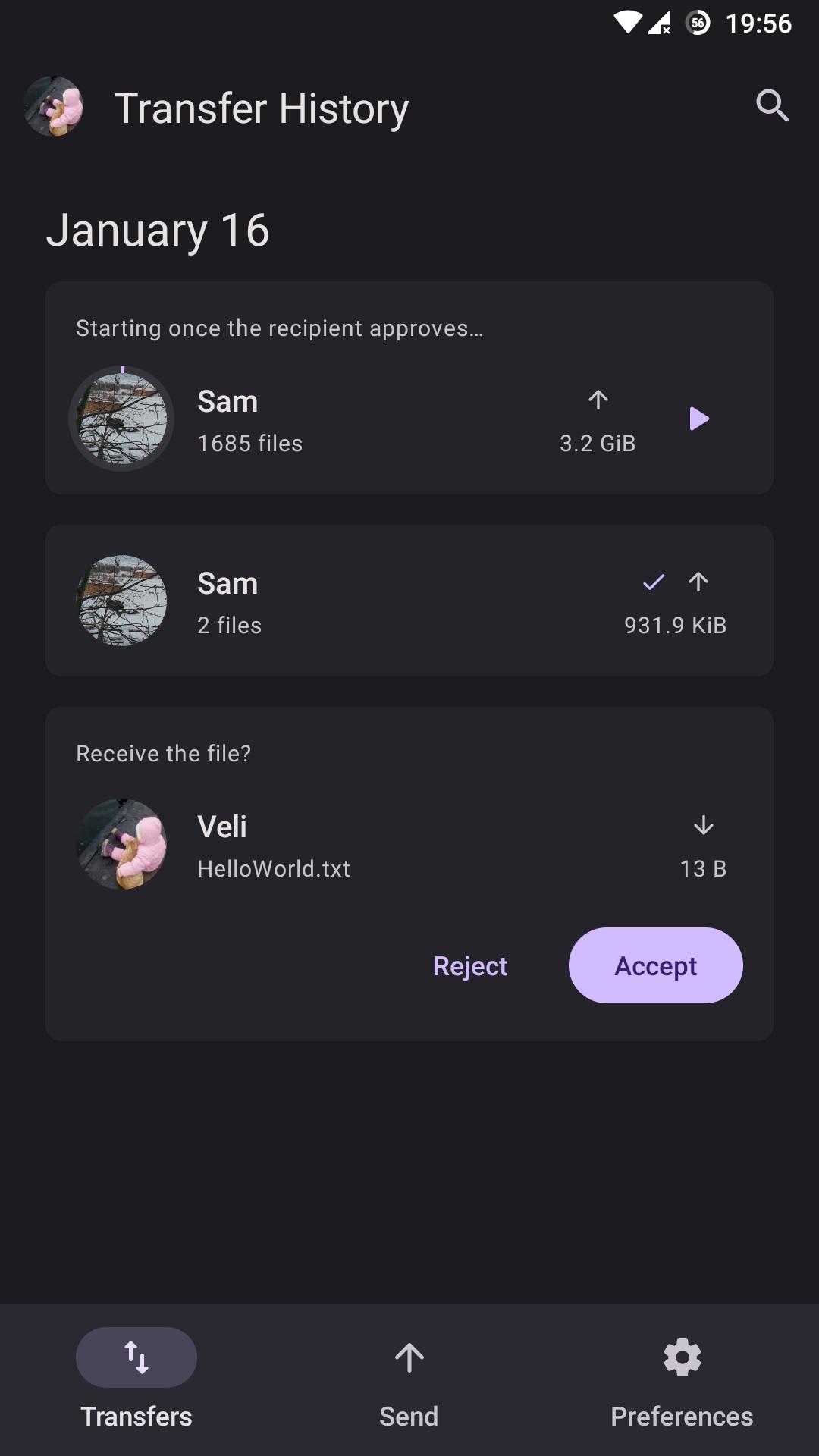The height and width of the screenshot is (1456, 819).
Task: Open Sam's completed 2 files transfer
Action: coord(409,601)
